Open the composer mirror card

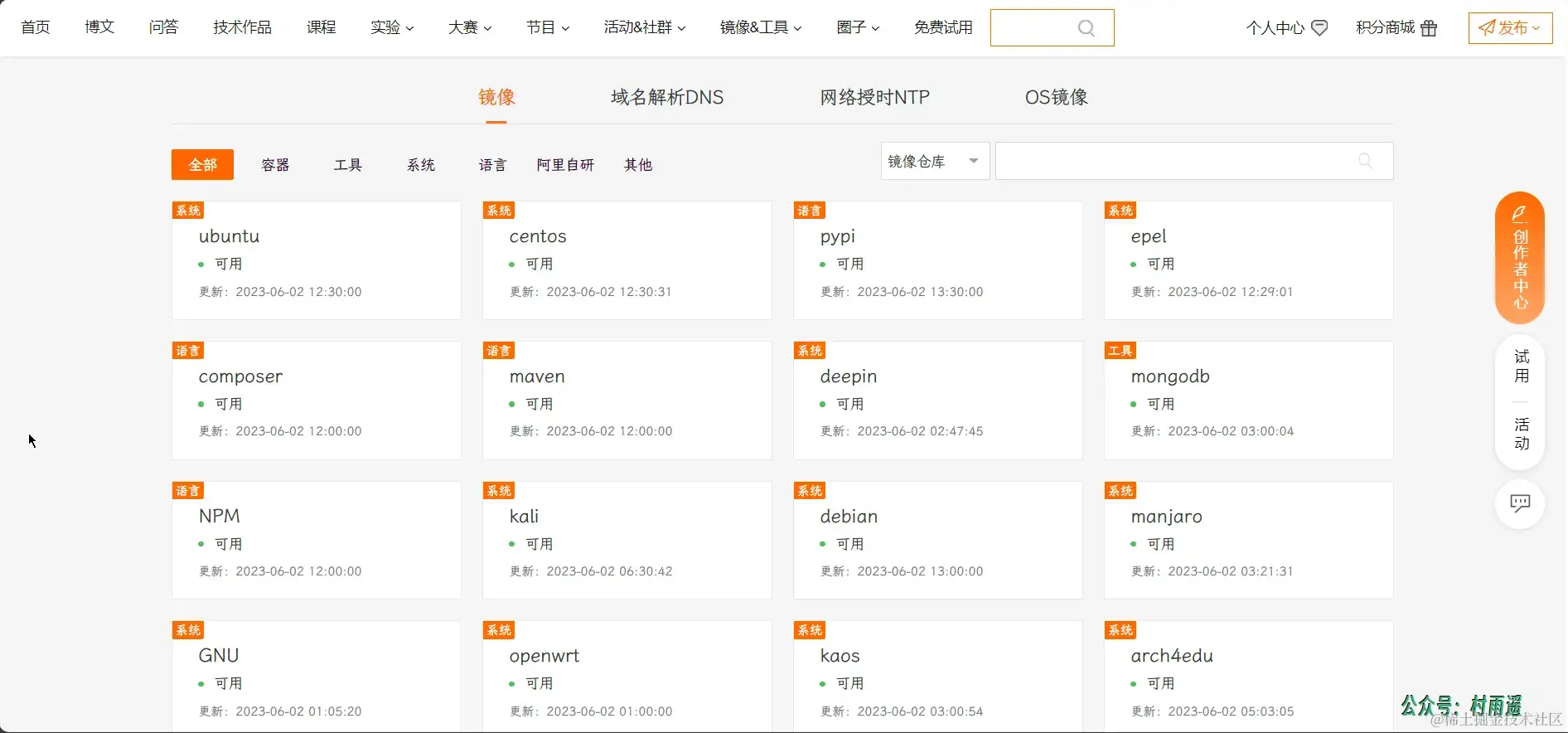[x=316, y=400]
